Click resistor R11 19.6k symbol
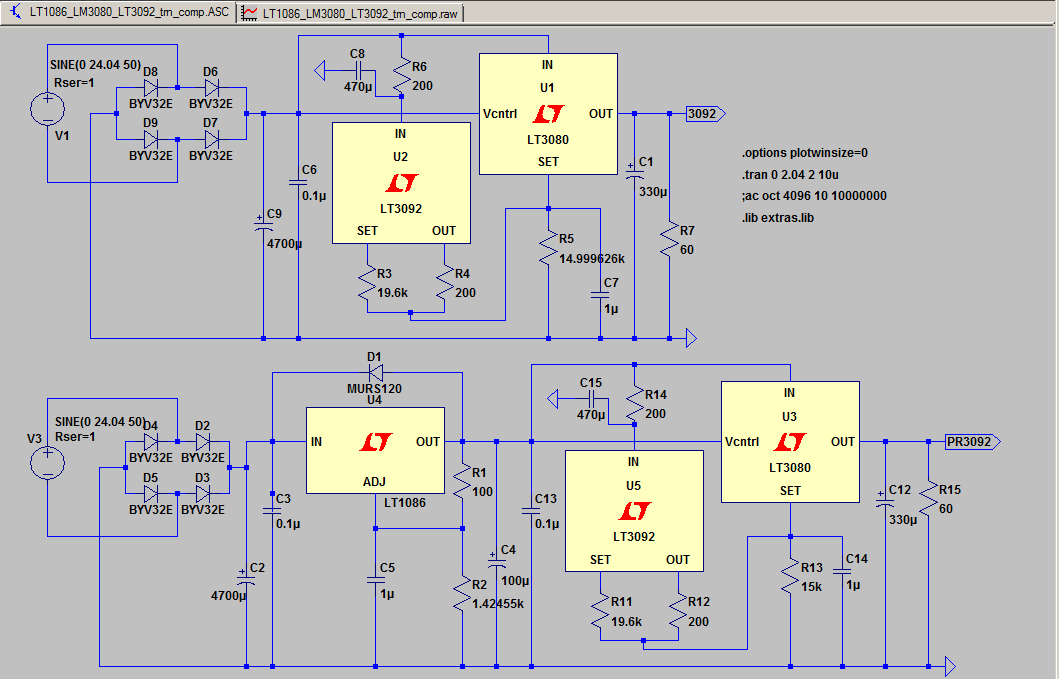 click(x=600, y=610)
